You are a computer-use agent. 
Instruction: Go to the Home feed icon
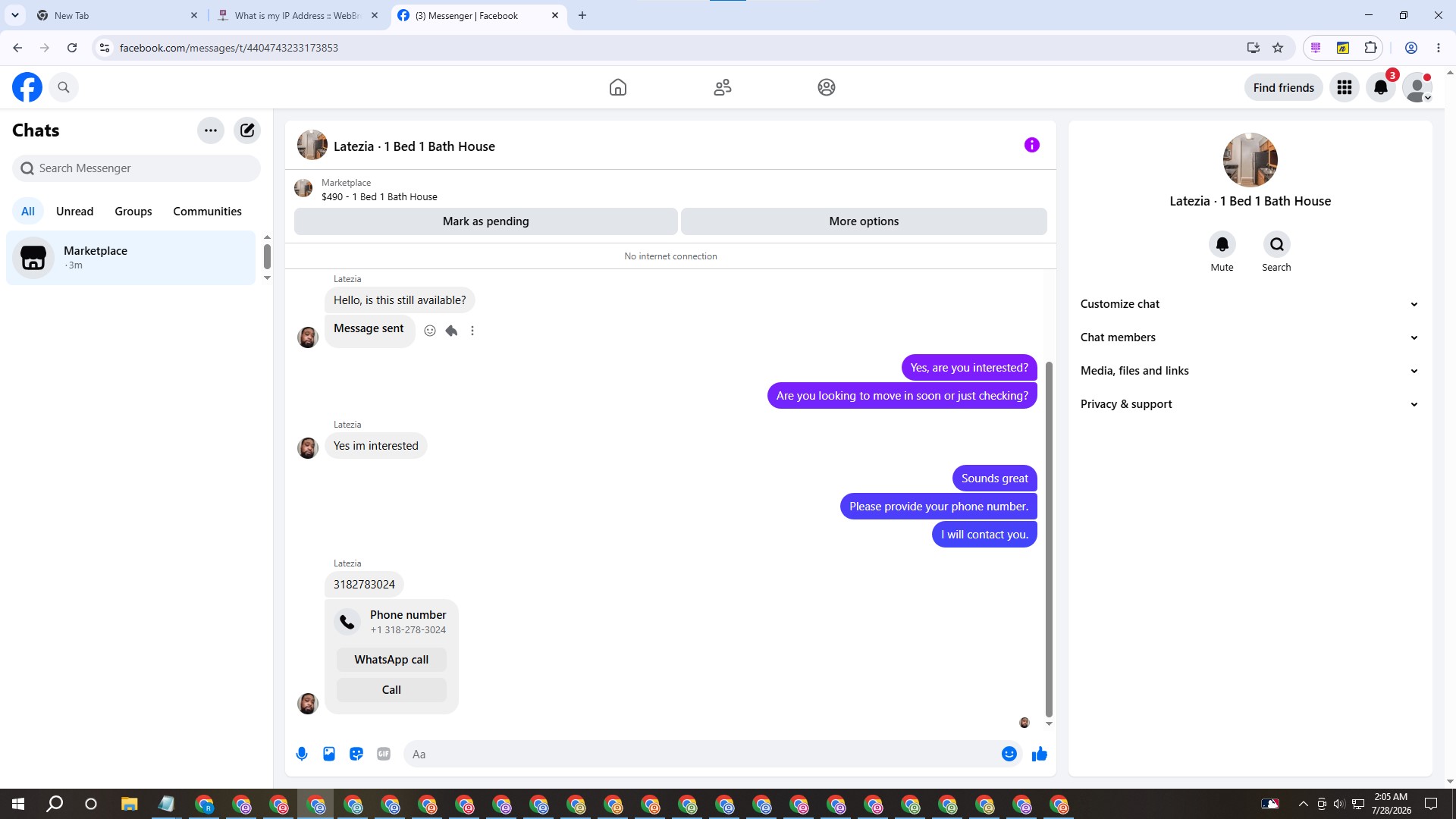(x=618, y=87)
